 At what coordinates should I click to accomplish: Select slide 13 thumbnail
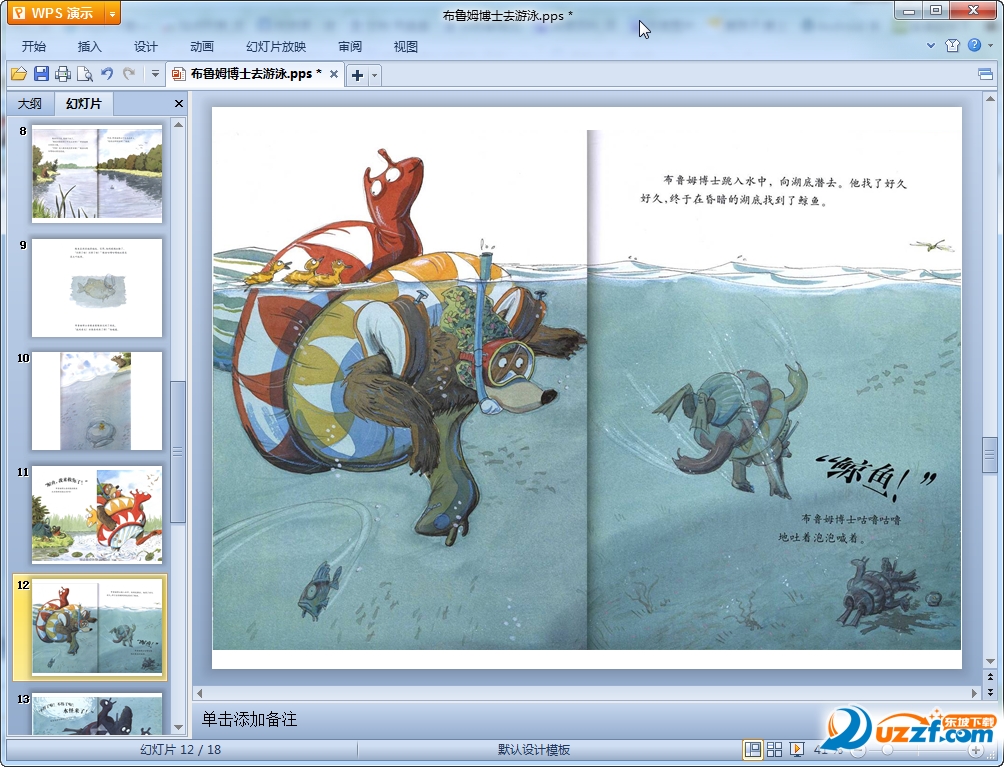tap(97, 714)
